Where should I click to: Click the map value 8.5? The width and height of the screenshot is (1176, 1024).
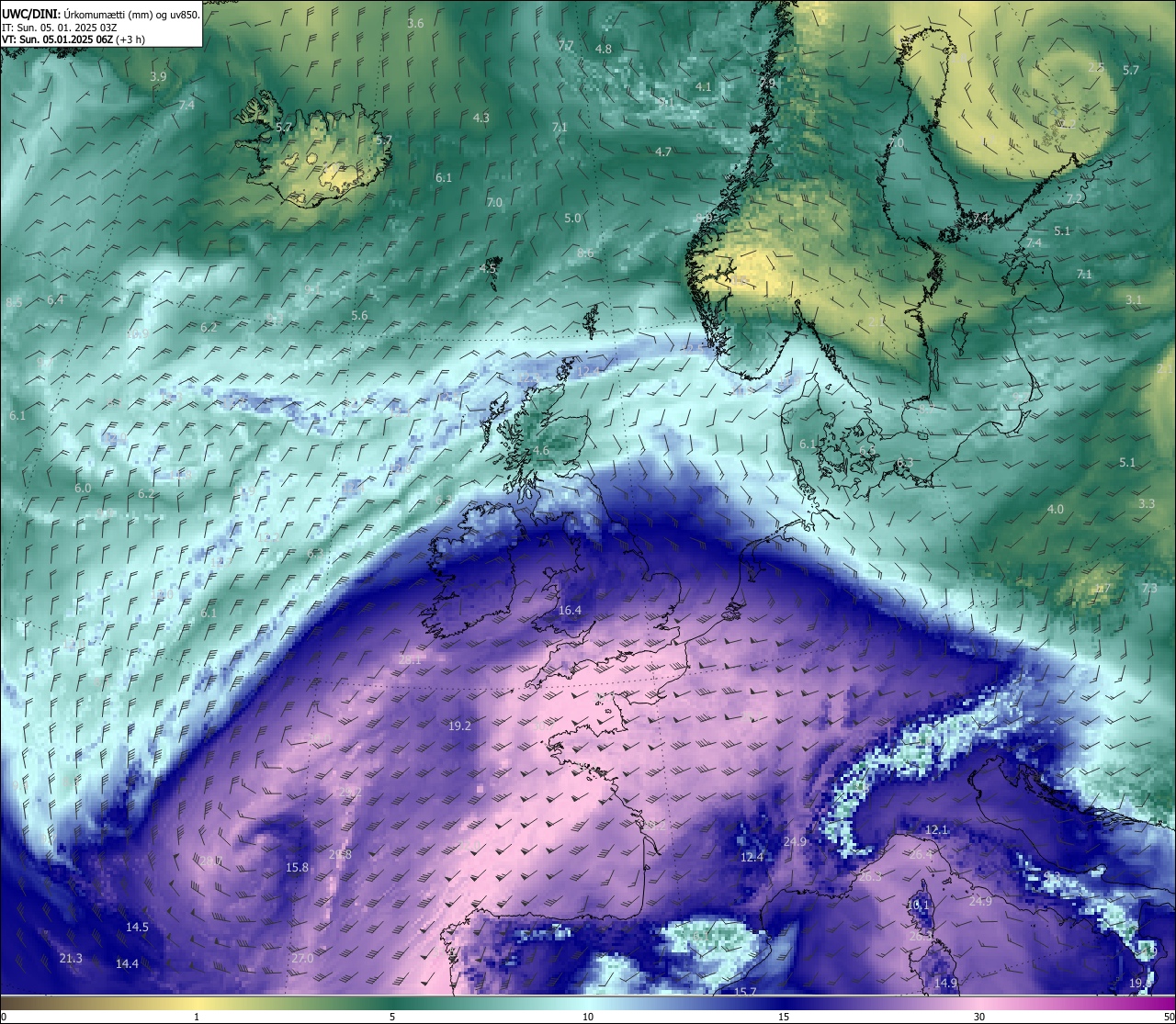tap(14, 303)
